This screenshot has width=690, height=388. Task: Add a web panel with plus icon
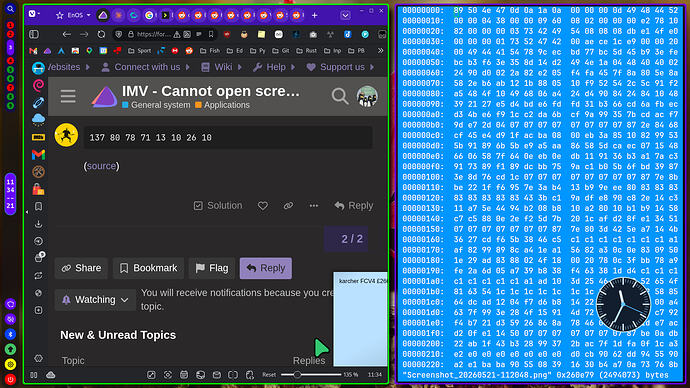pos(38,311)
